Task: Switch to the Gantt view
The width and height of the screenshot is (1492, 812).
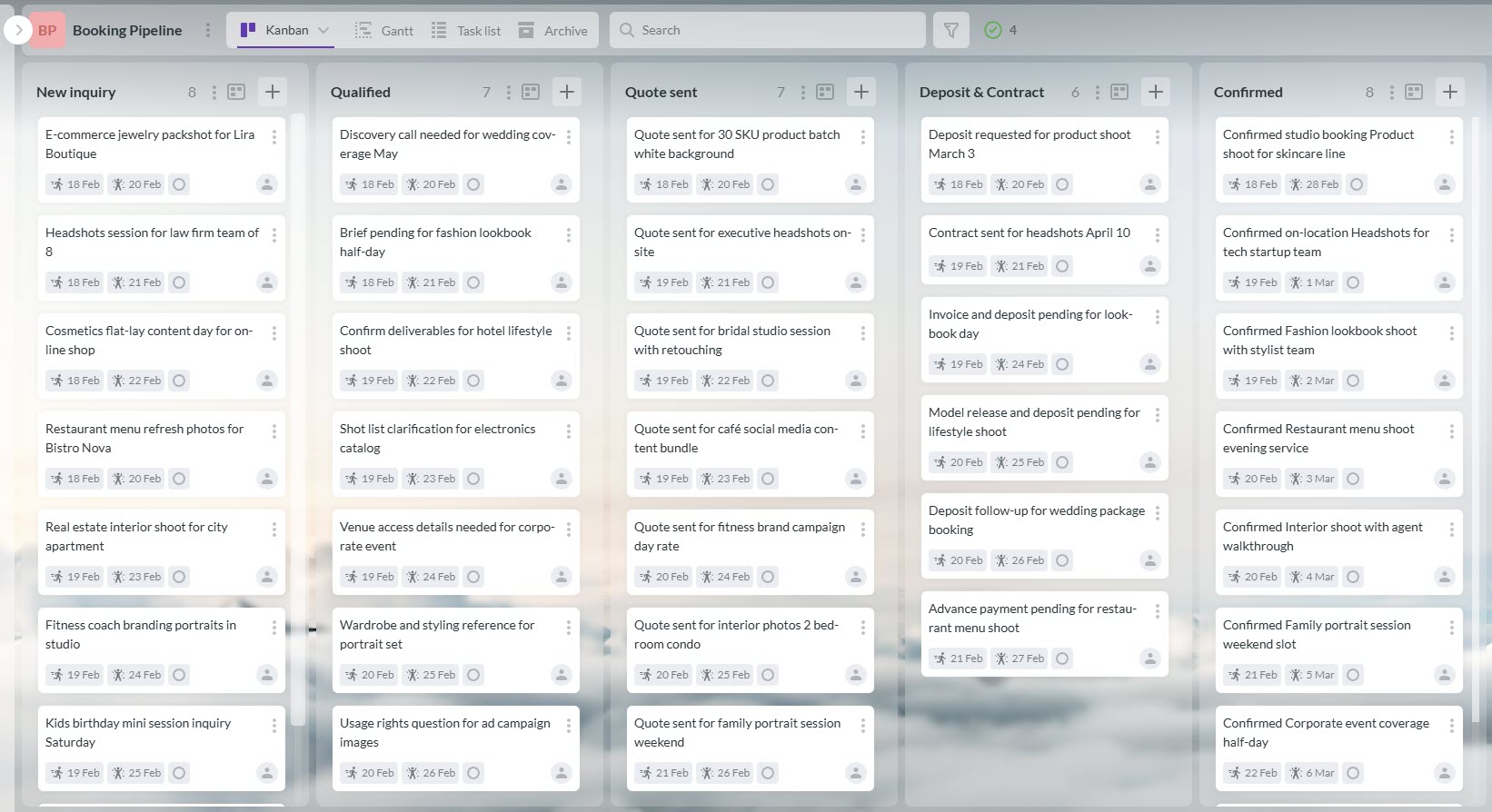Action: tap(383, 30)
